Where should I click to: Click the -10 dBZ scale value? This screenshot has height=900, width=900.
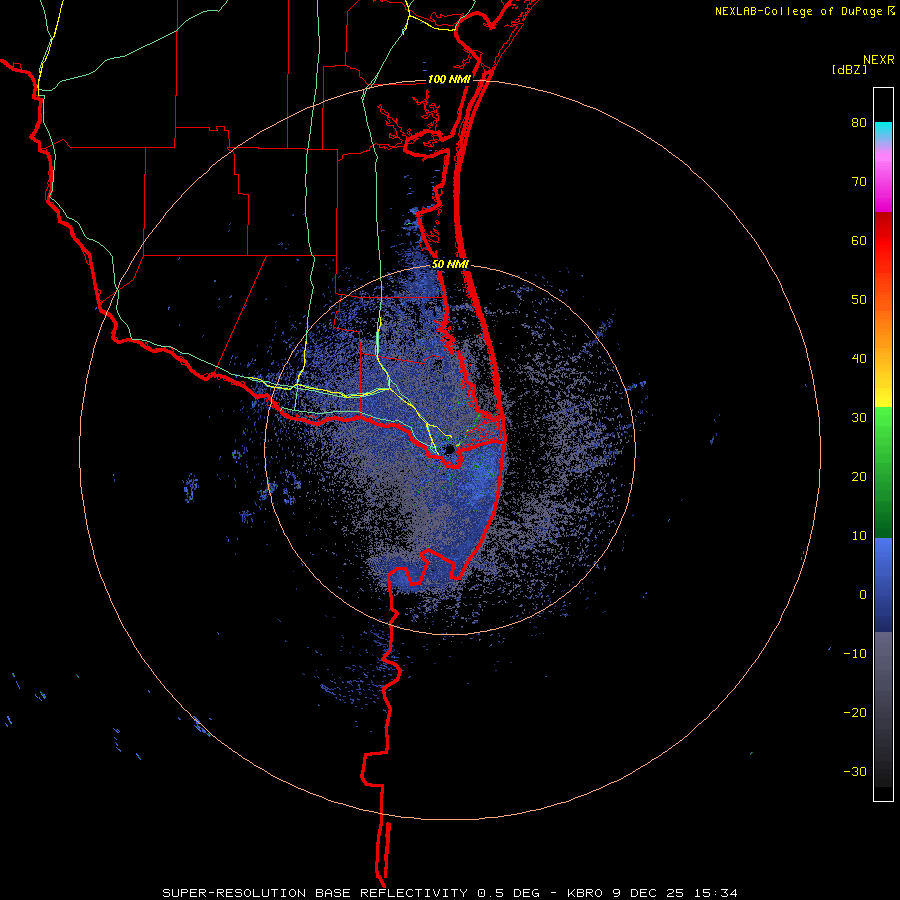coord(855,654)
